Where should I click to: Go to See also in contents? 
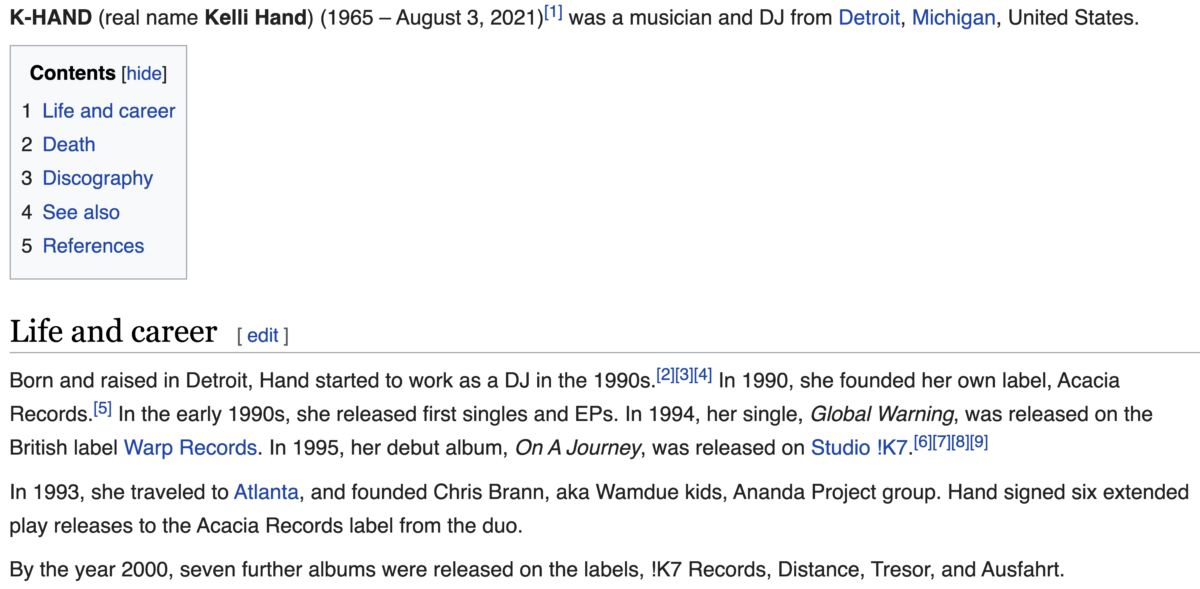click(x=81, y=212)
